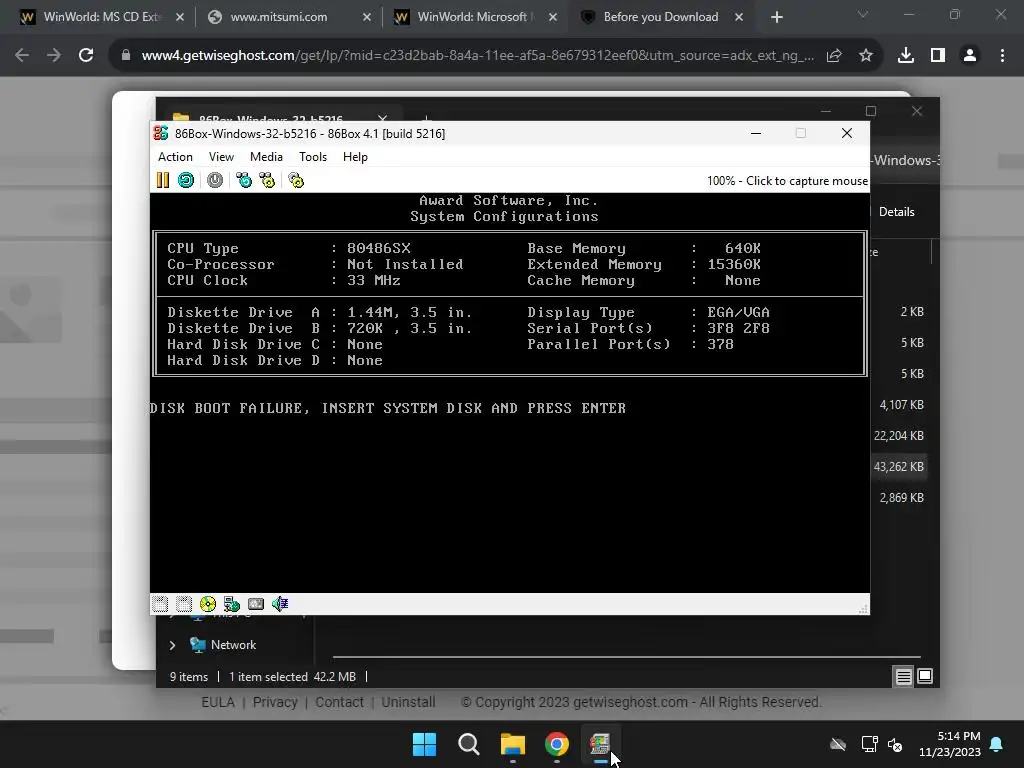1024x768 pixels.
Task: Share this page from the address bar
Action: coord(834,56)
